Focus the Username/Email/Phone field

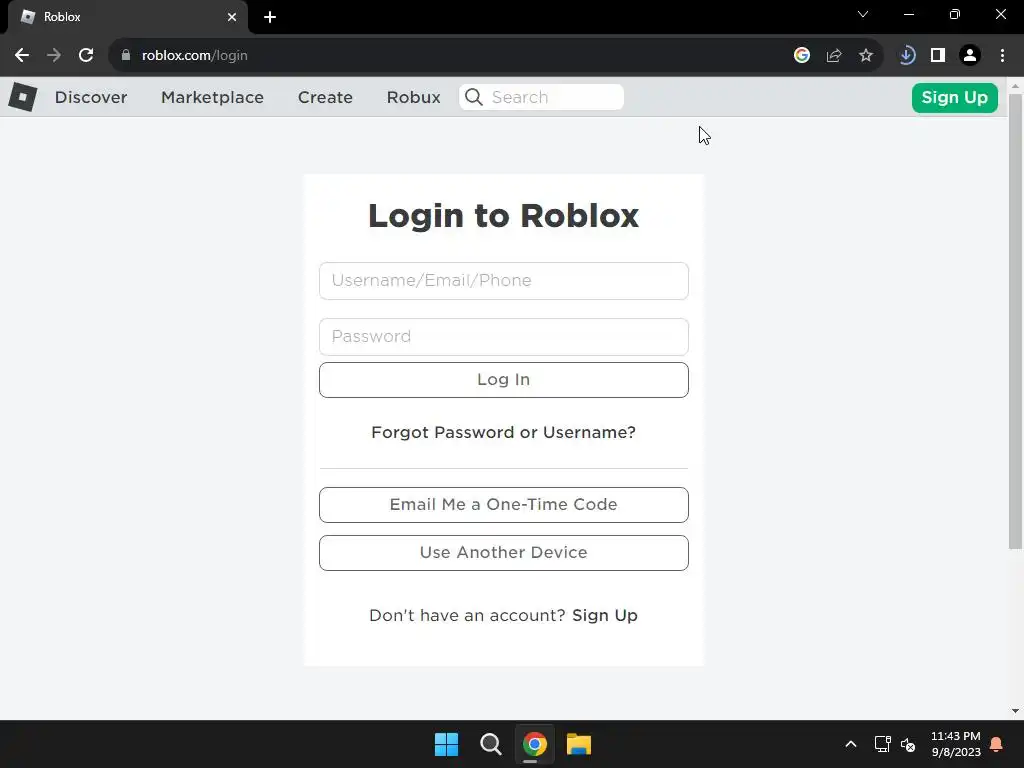[504, 281]
